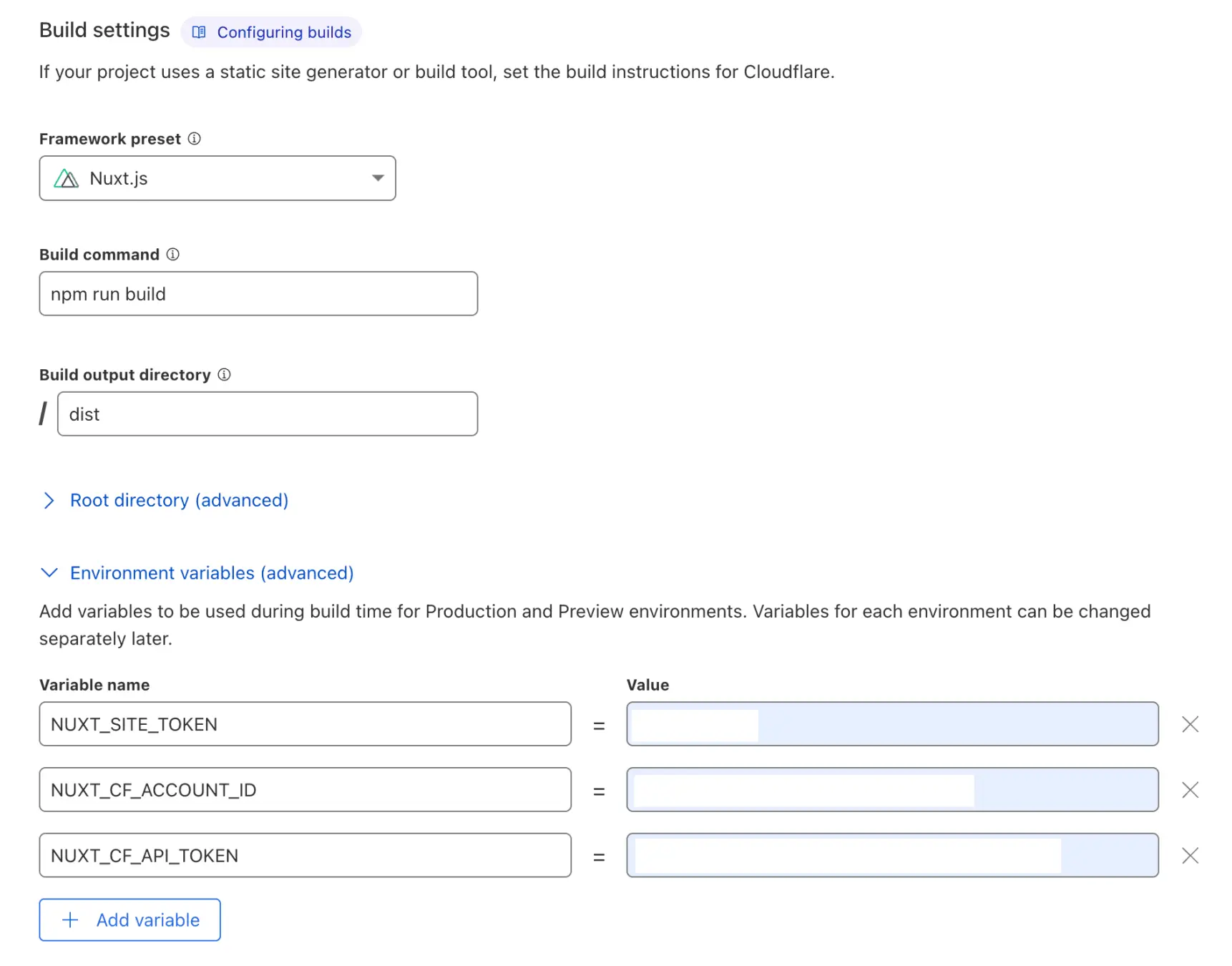Select the NUXT_CF_ACCOUNT_ID value field

click(892, 790)
